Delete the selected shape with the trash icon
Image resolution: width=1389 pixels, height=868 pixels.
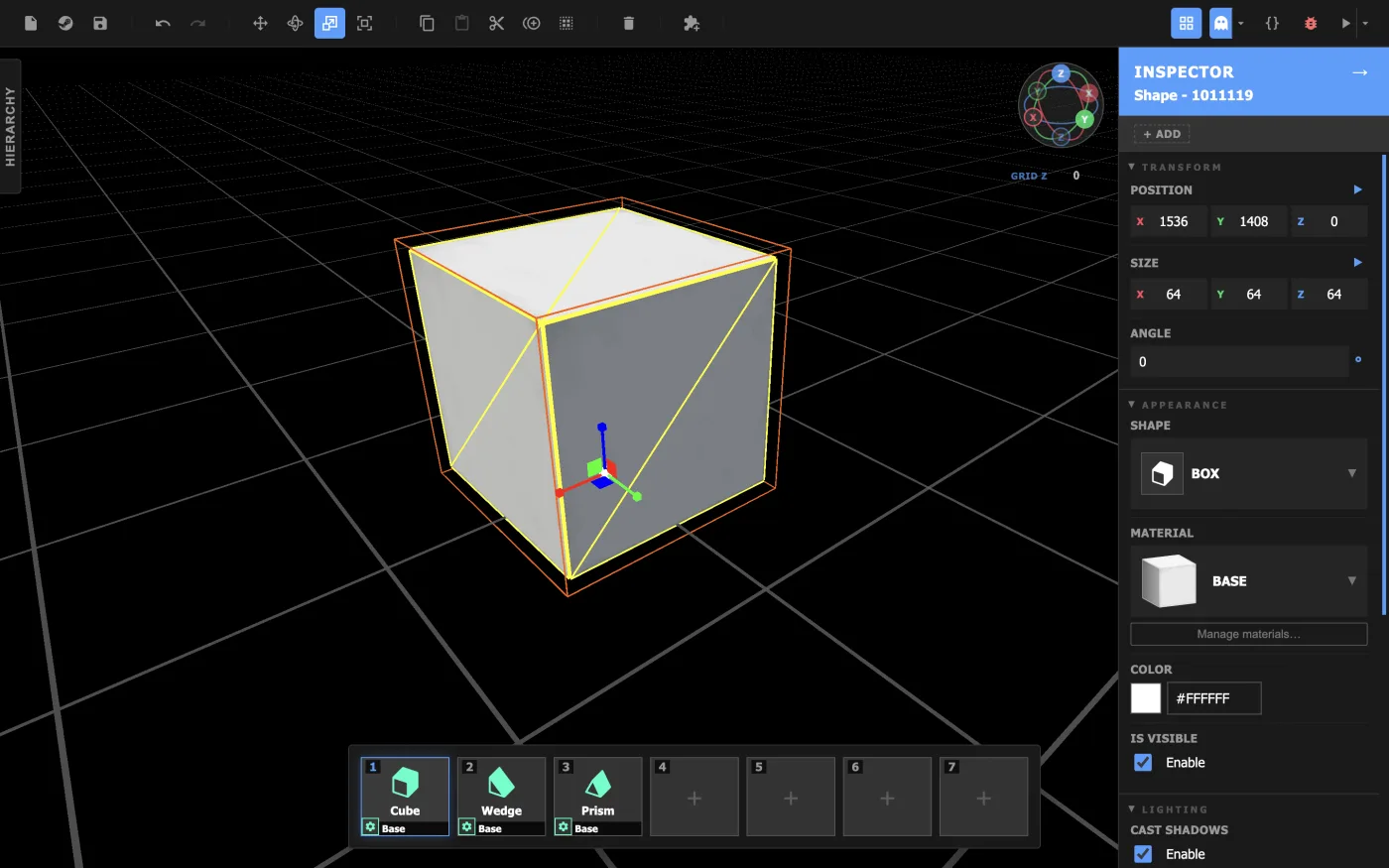tap(628, 23)
